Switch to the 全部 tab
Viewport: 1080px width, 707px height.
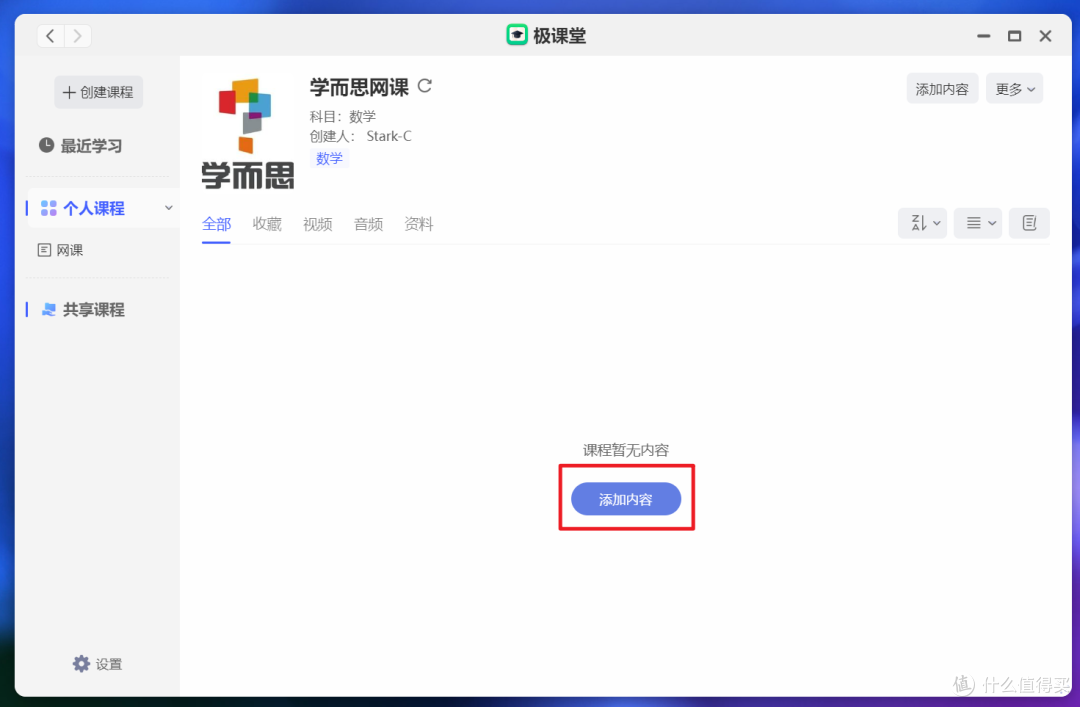coord(216,224)
